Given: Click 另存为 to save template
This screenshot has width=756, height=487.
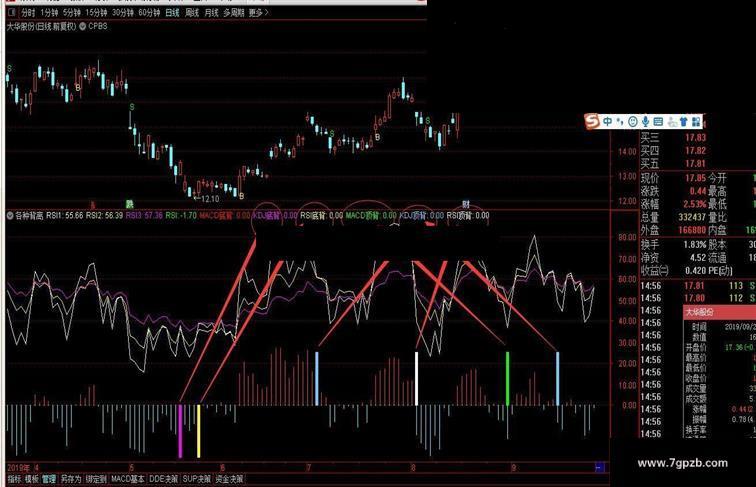Looking at the screenshot, I should 71,479.
